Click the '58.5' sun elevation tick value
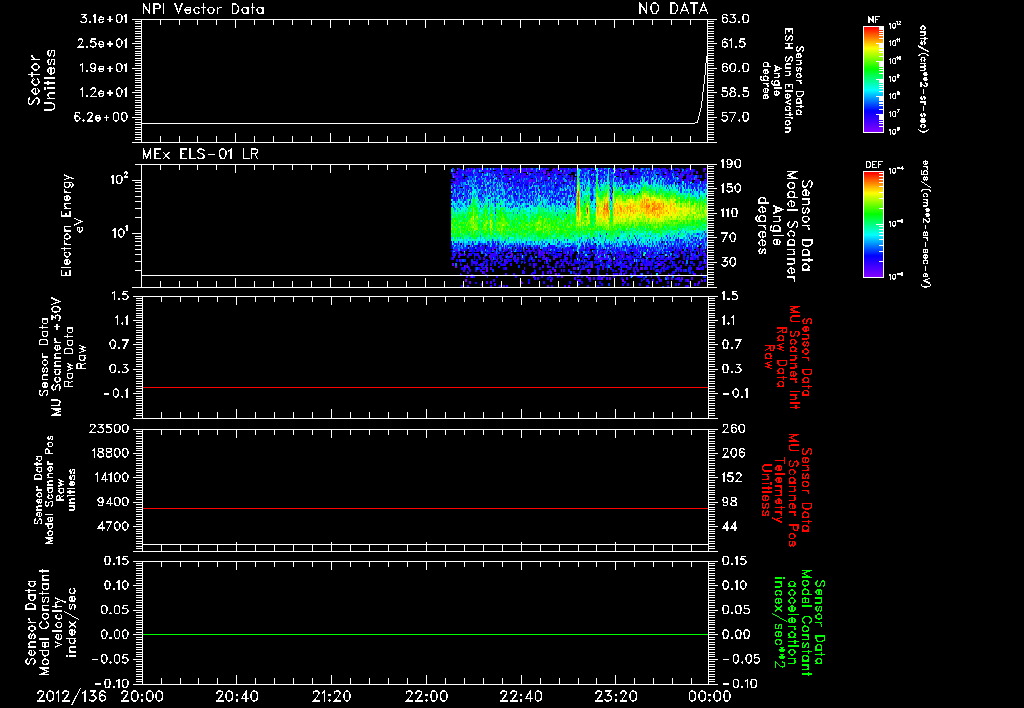This screenshot has height=708, width=1024. pos(735,93)
